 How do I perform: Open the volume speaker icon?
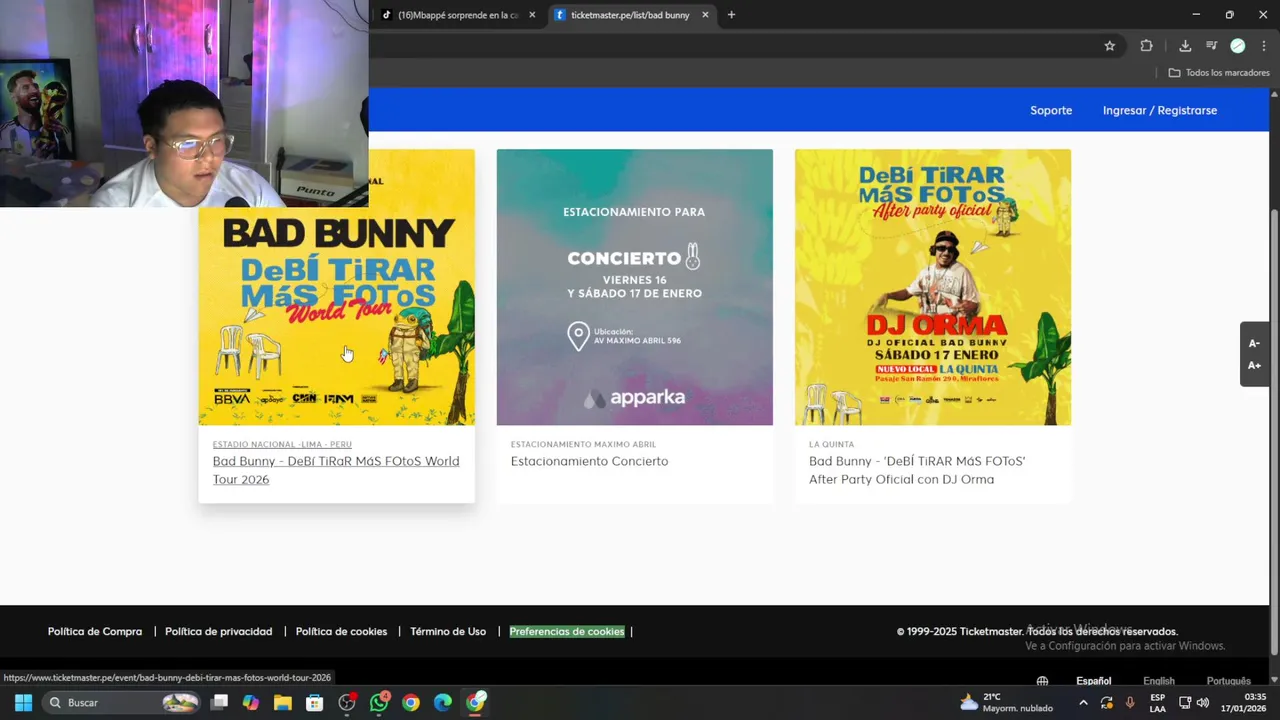coord(1203,703)
